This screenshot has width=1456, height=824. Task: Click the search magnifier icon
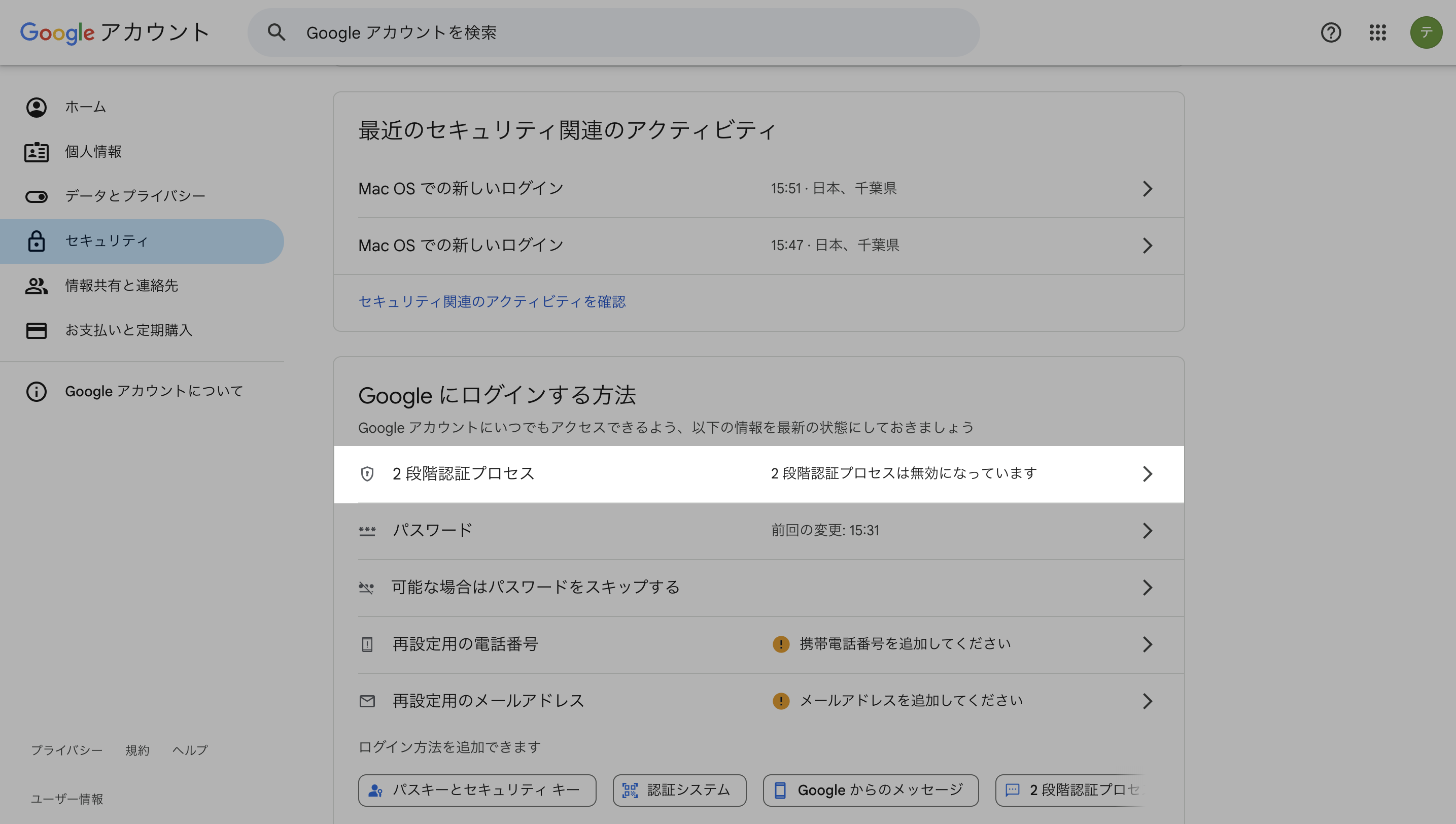(x=276, y=32)
